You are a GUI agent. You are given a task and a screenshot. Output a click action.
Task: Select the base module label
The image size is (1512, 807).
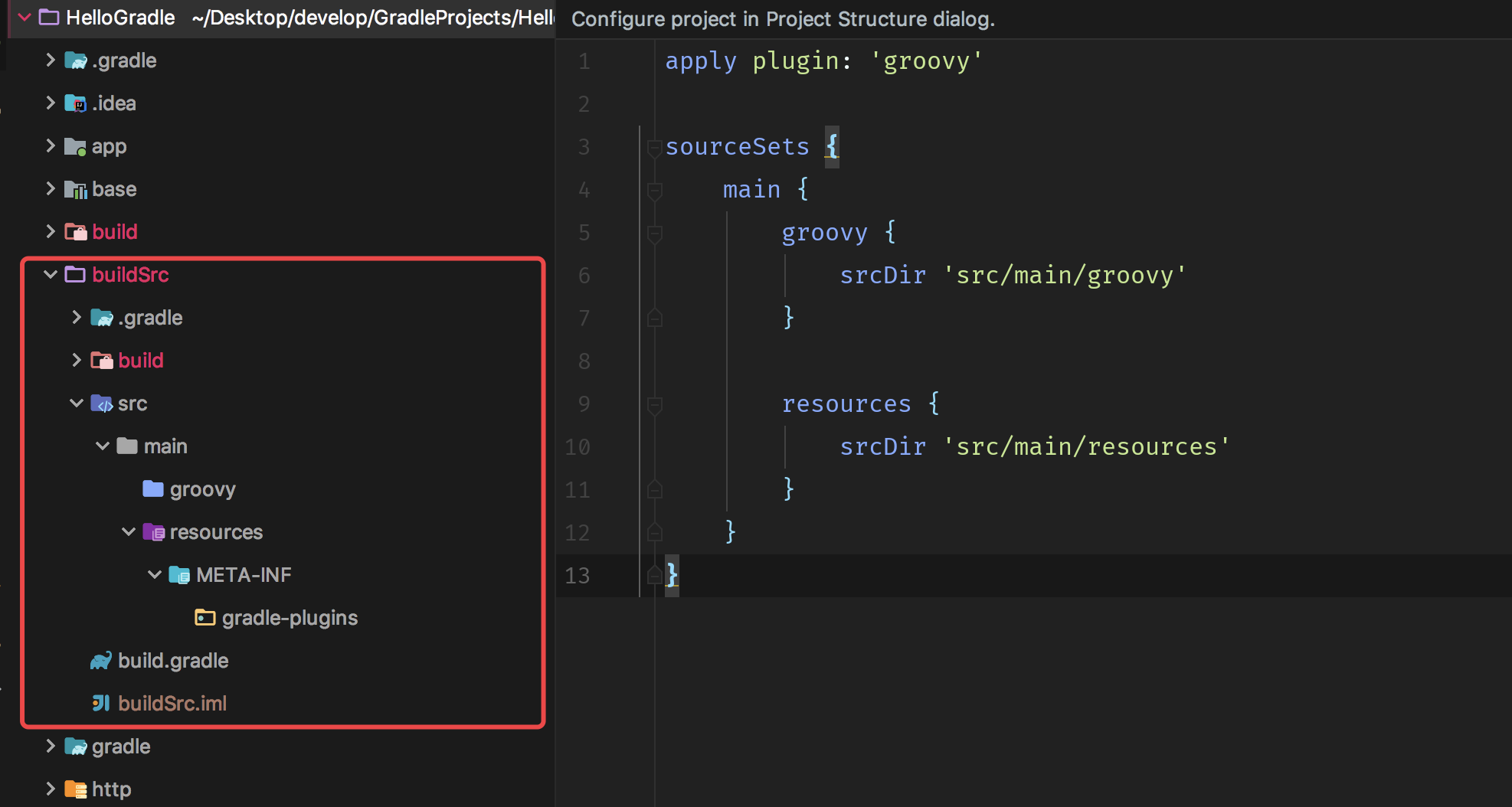pos(114,189)
